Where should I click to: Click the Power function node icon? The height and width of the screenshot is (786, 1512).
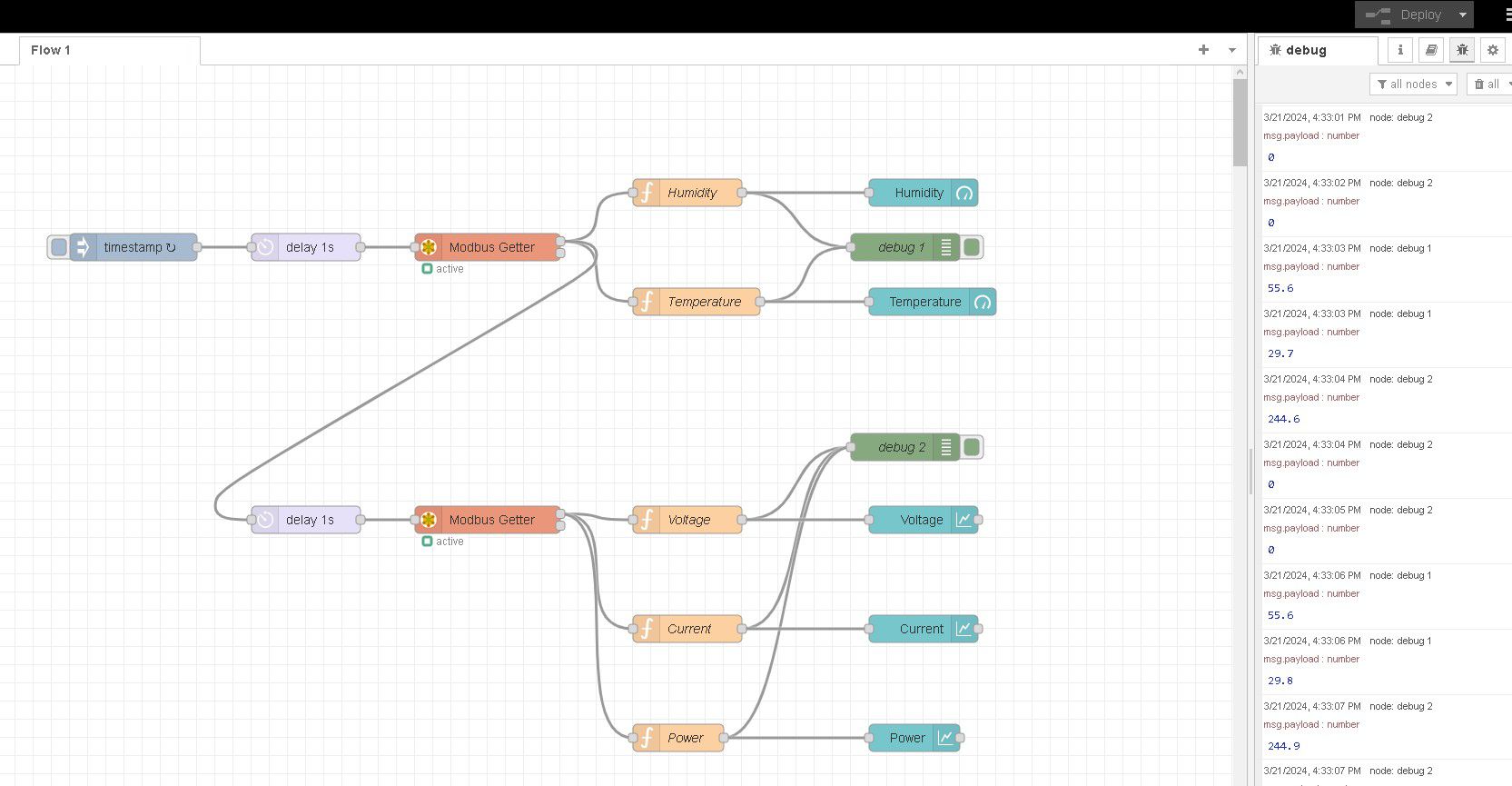pyautogui.click(x=647, y=738)
